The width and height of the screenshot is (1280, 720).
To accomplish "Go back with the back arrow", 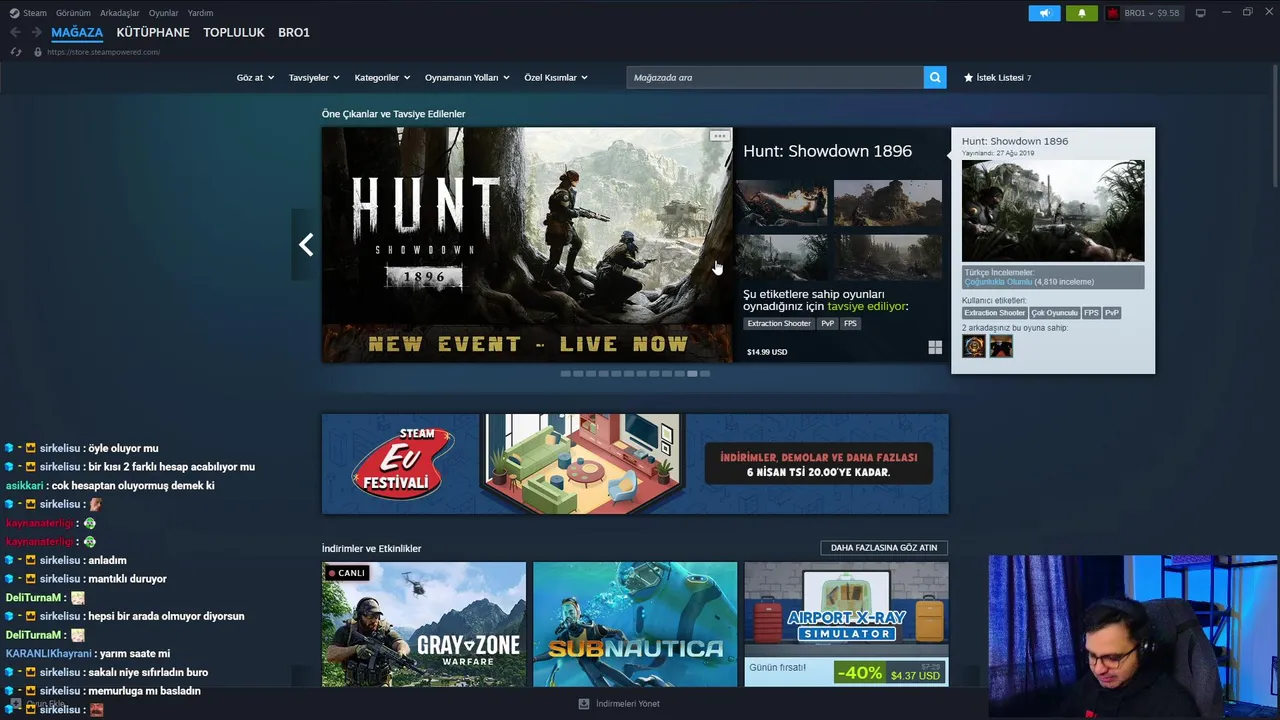I will click(x=15, y=32).
